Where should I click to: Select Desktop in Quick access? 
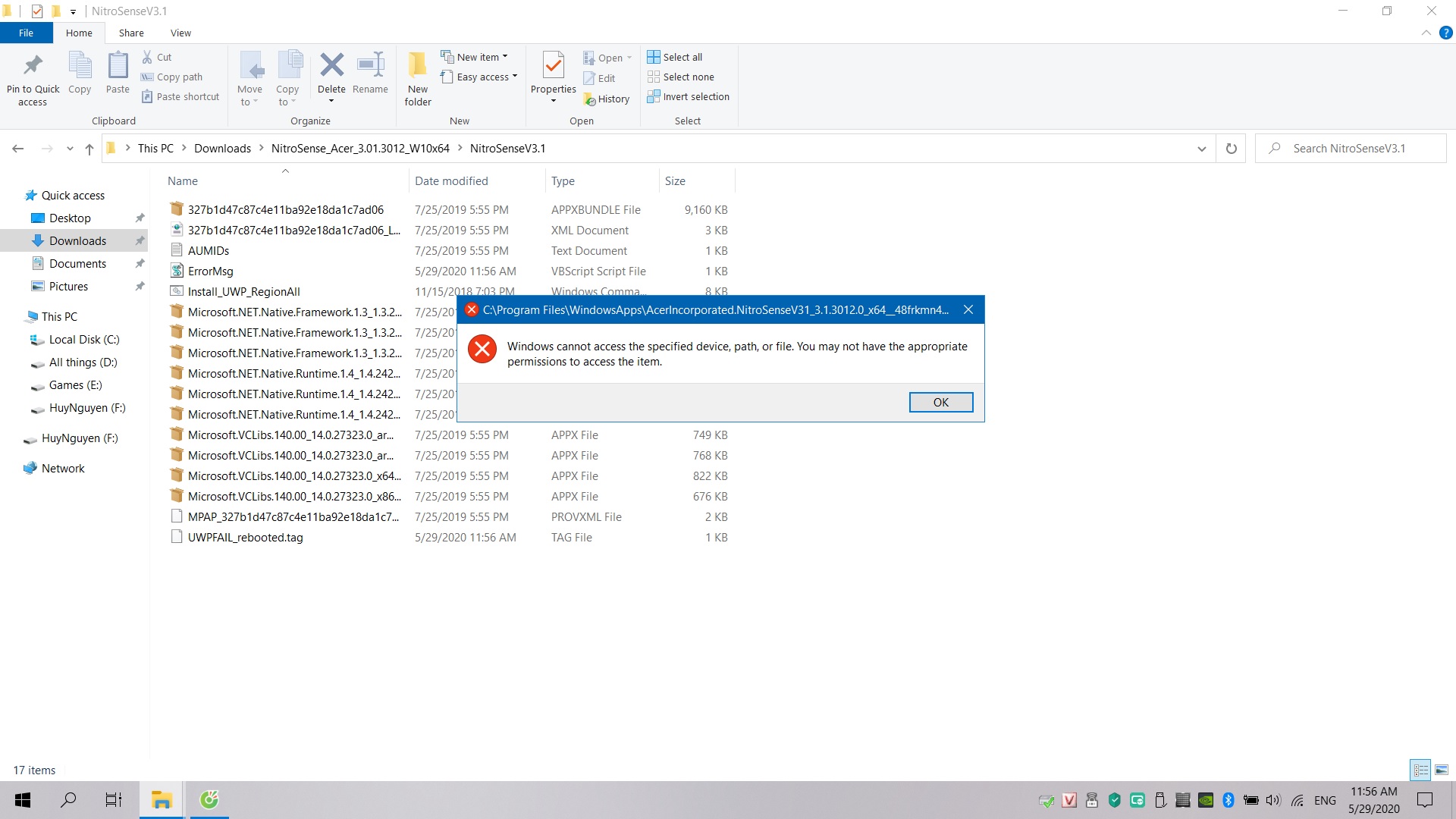(70, 218)
